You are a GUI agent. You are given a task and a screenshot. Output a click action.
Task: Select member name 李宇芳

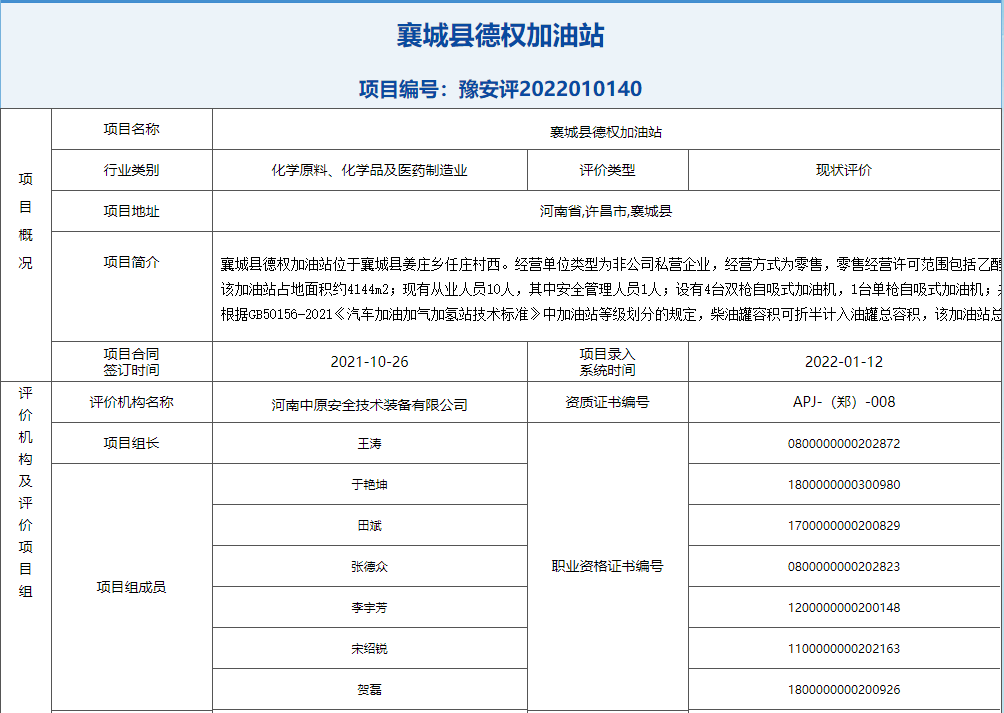pos(369,607)
